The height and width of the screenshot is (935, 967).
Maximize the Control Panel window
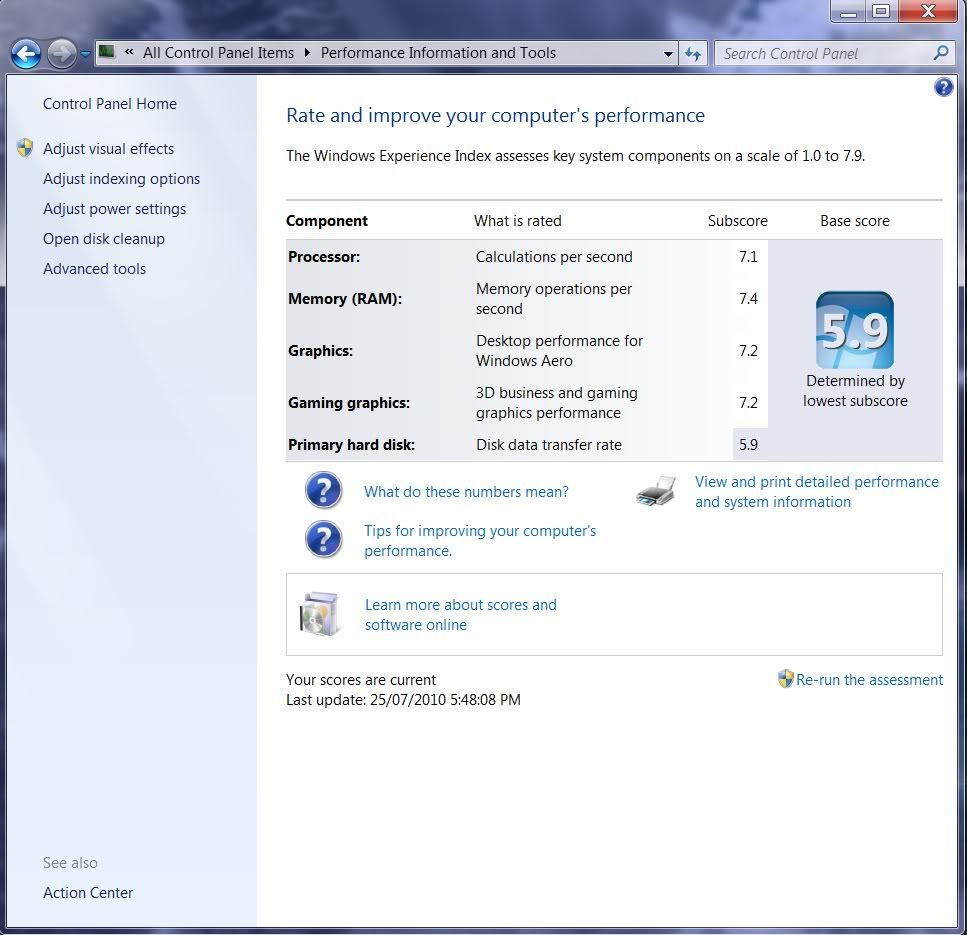(x=882, y=11)
